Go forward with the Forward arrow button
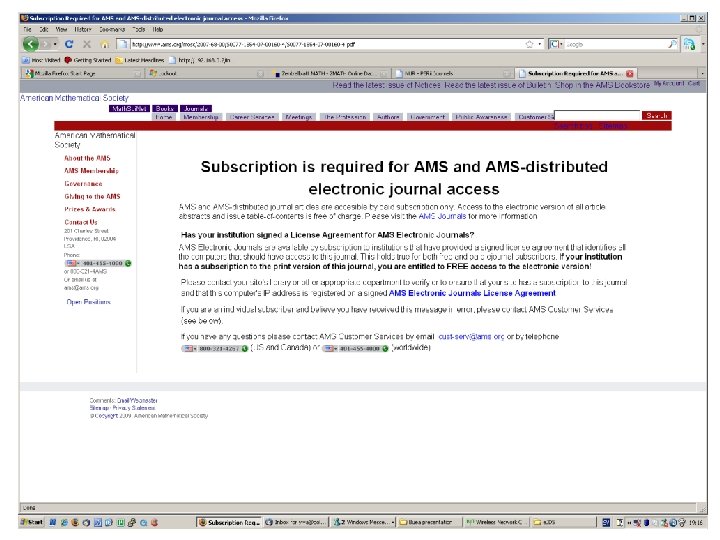This screenshot has height=540, width=720. [x=45, y=44]
